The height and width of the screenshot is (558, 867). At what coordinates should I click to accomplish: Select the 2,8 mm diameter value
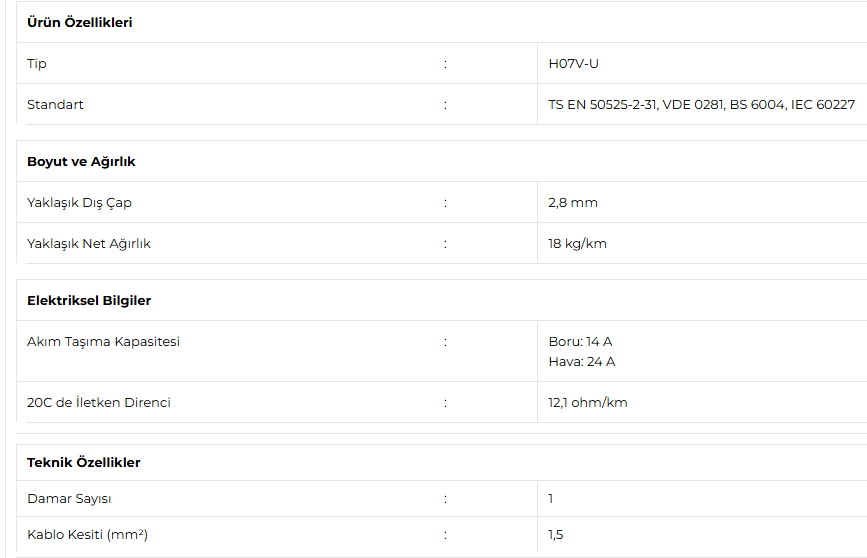(572, 203)
